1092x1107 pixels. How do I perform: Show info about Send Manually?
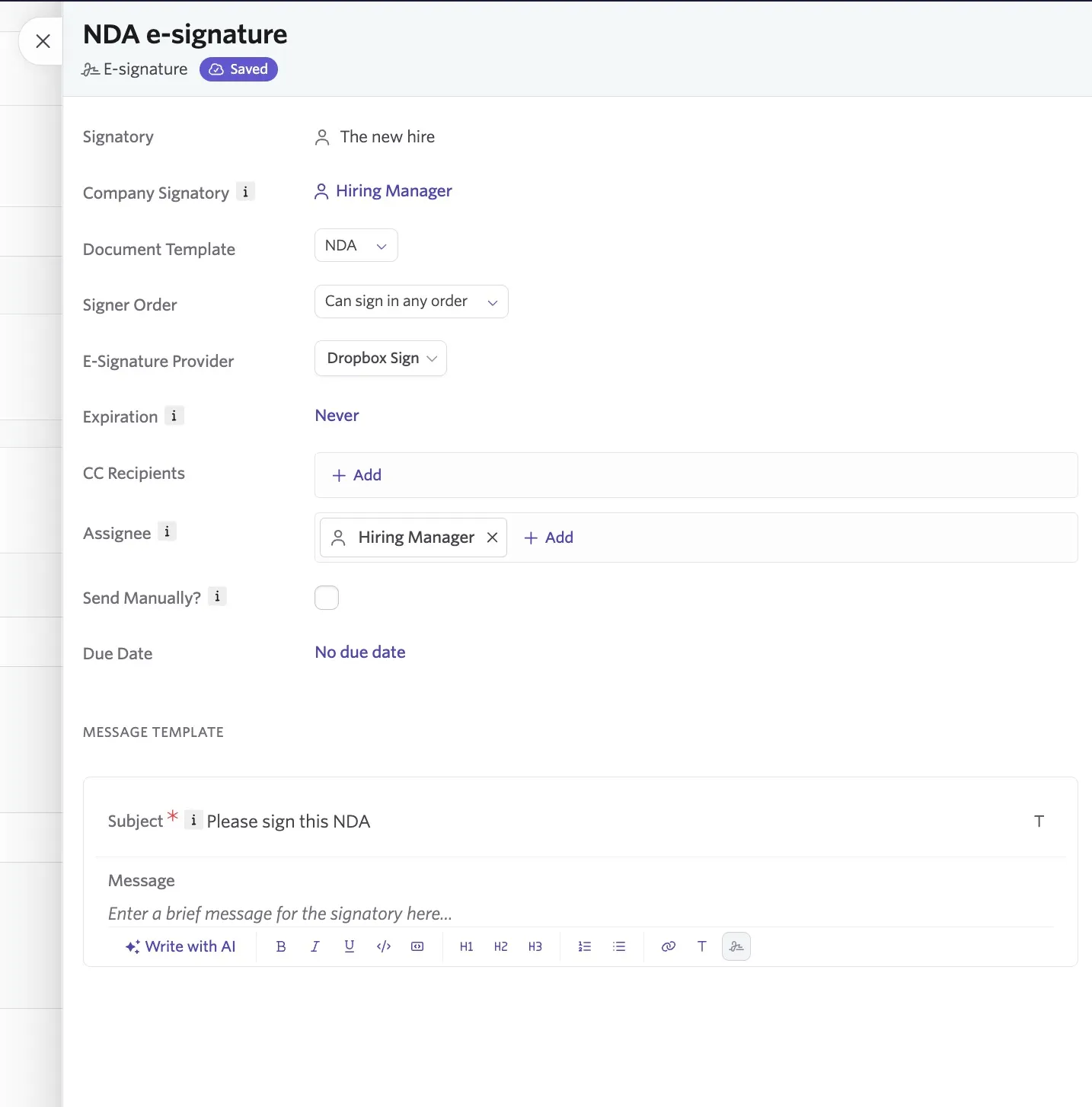(217, 596)
